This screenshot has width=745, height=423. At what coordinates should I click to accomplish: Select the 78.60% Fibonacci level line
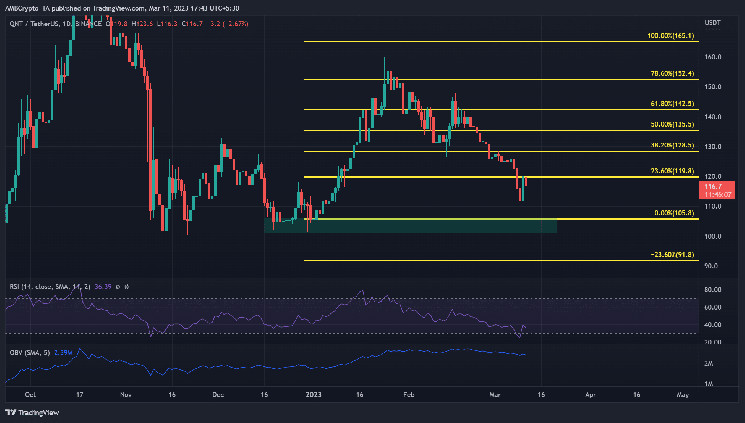(x=501, y=79)
